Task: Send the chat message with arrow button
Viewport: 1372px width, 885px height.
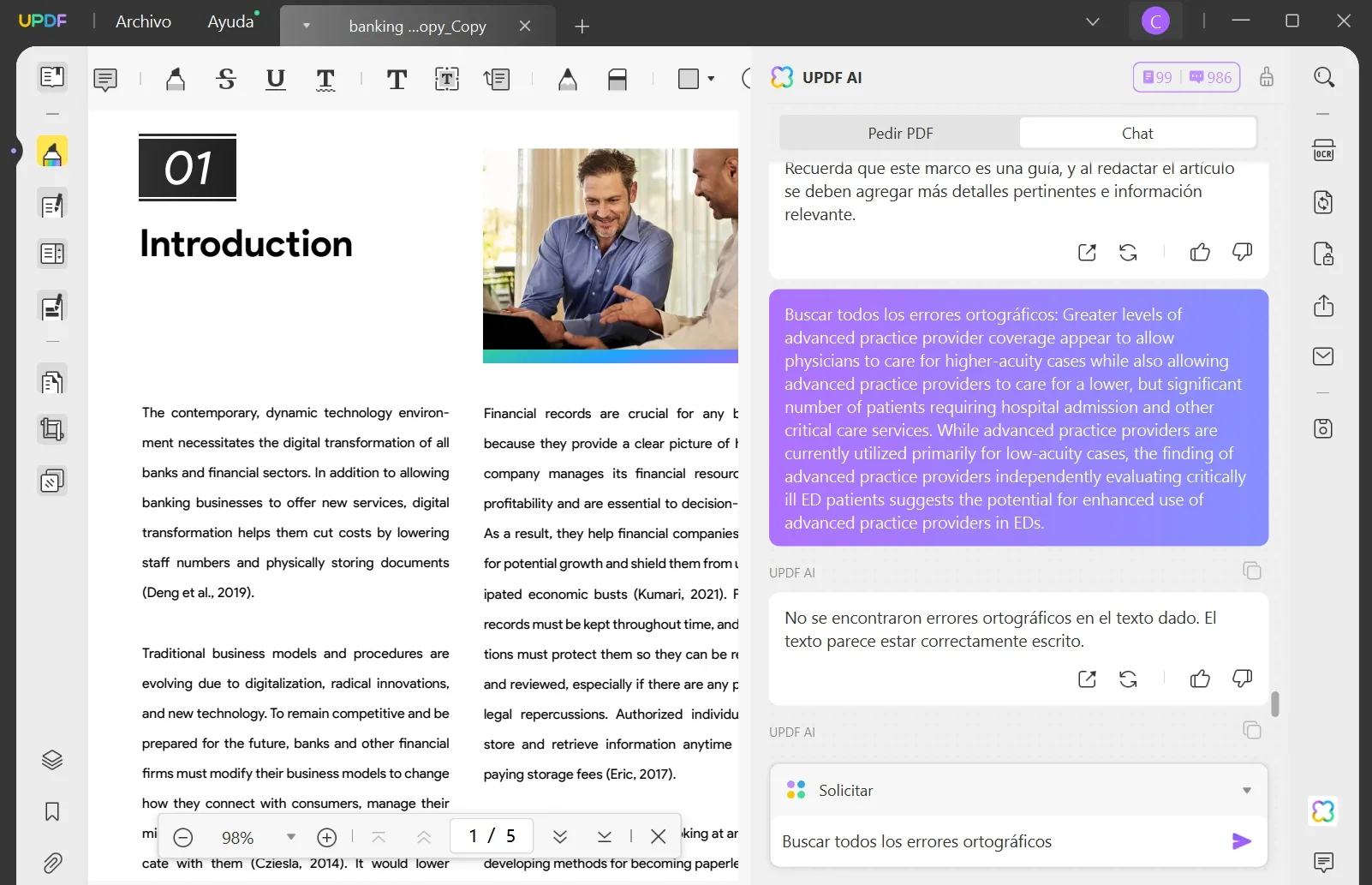Action: click(1242, 841)
